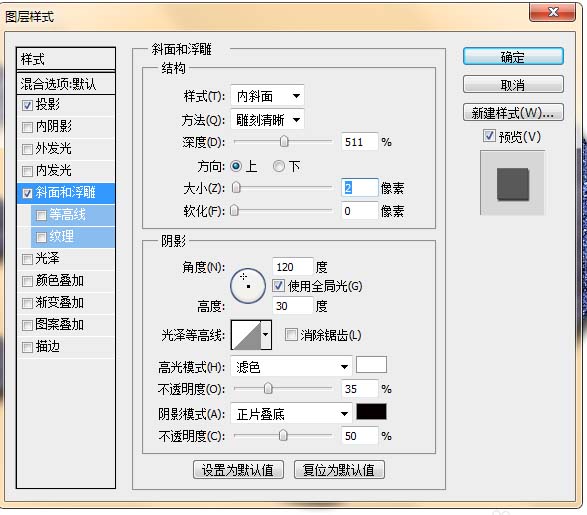Click the 高度 field showing 30
The height and width of the screenshot is (515, 587).
[x=292, y=306]
